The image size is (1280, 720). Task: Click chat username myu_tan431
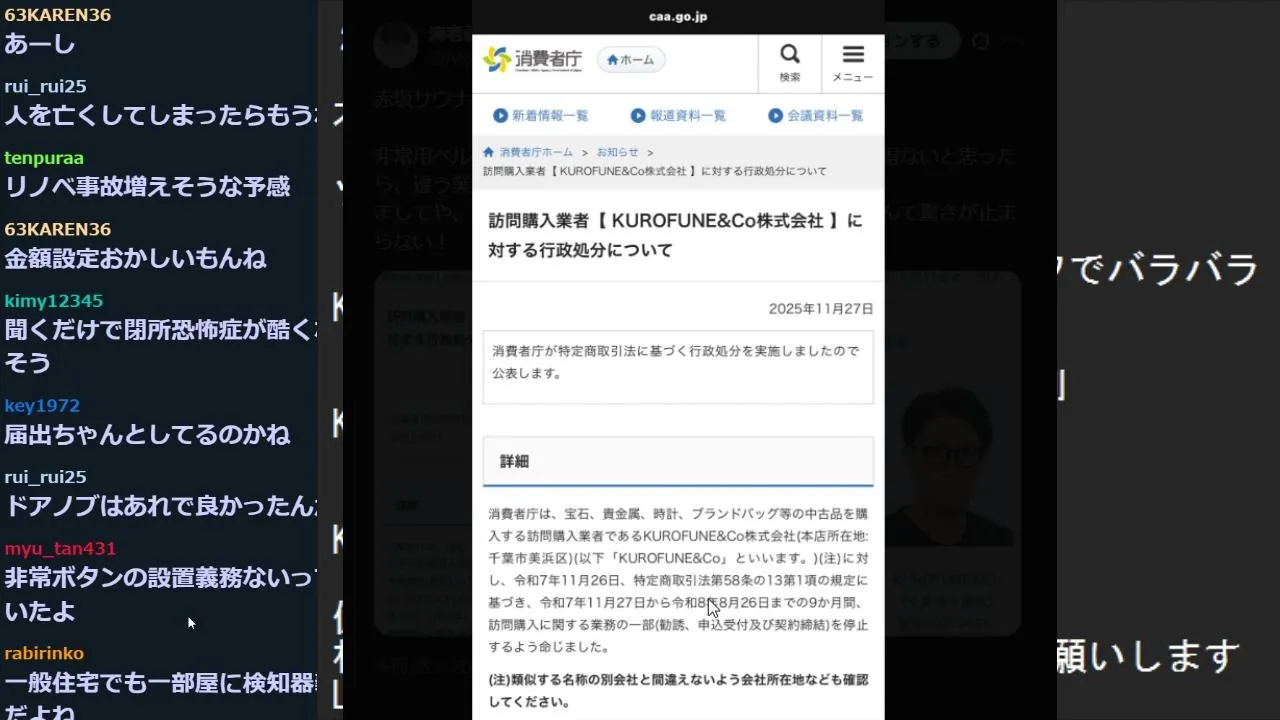click(x=60, y=549)
